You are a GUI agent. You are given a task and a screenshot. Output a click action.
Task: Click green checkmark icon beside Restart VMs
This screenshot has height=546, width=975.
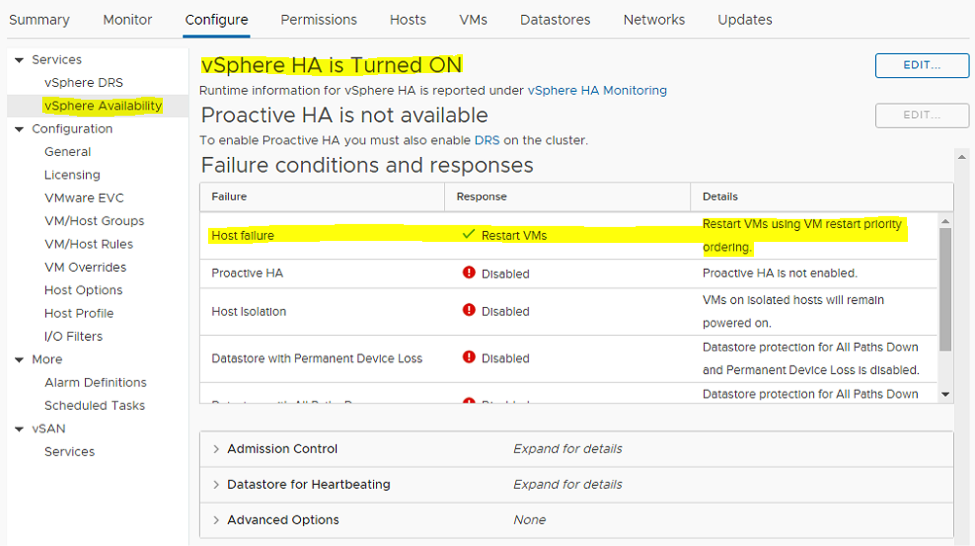click(x=468, y=235)
